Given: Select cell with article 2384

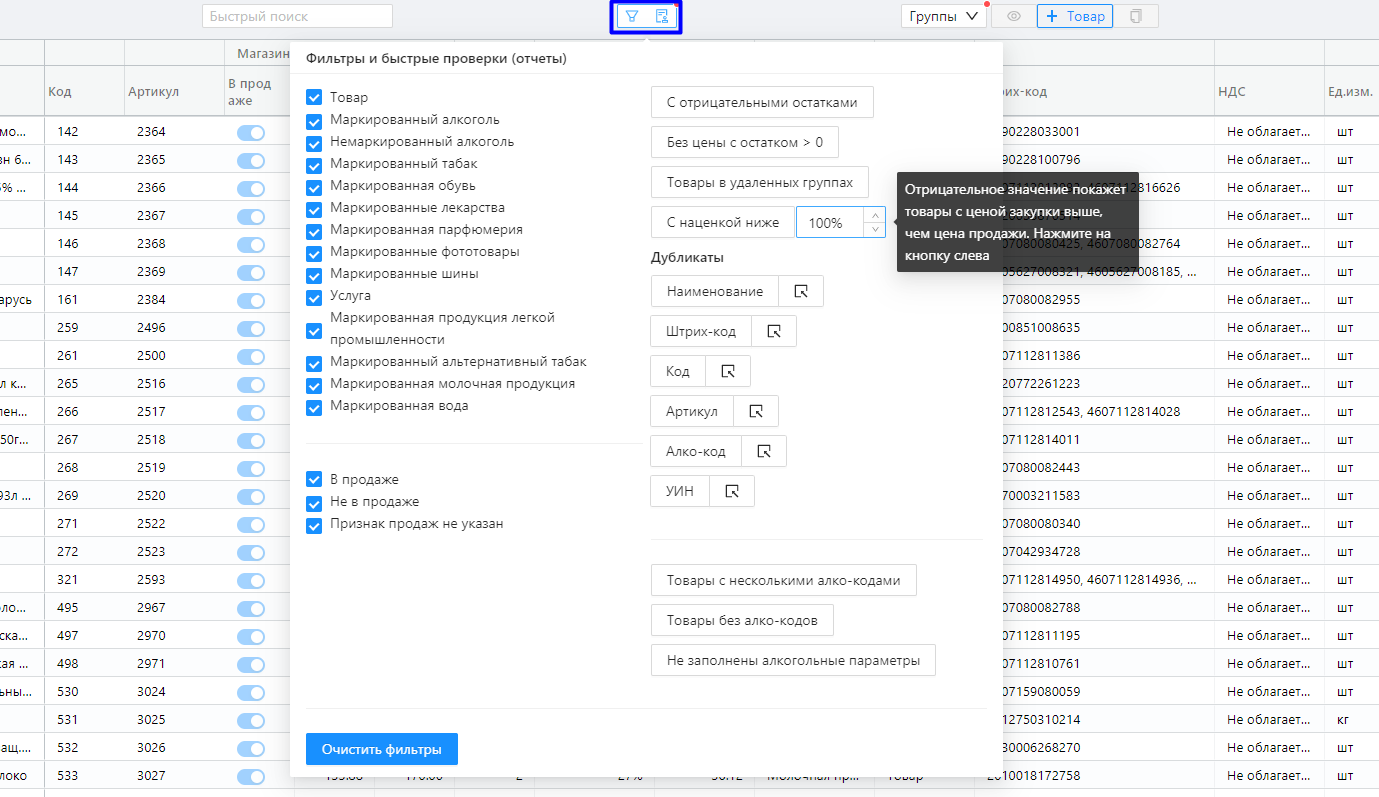Looking at the screenshot, I should 175,300.
